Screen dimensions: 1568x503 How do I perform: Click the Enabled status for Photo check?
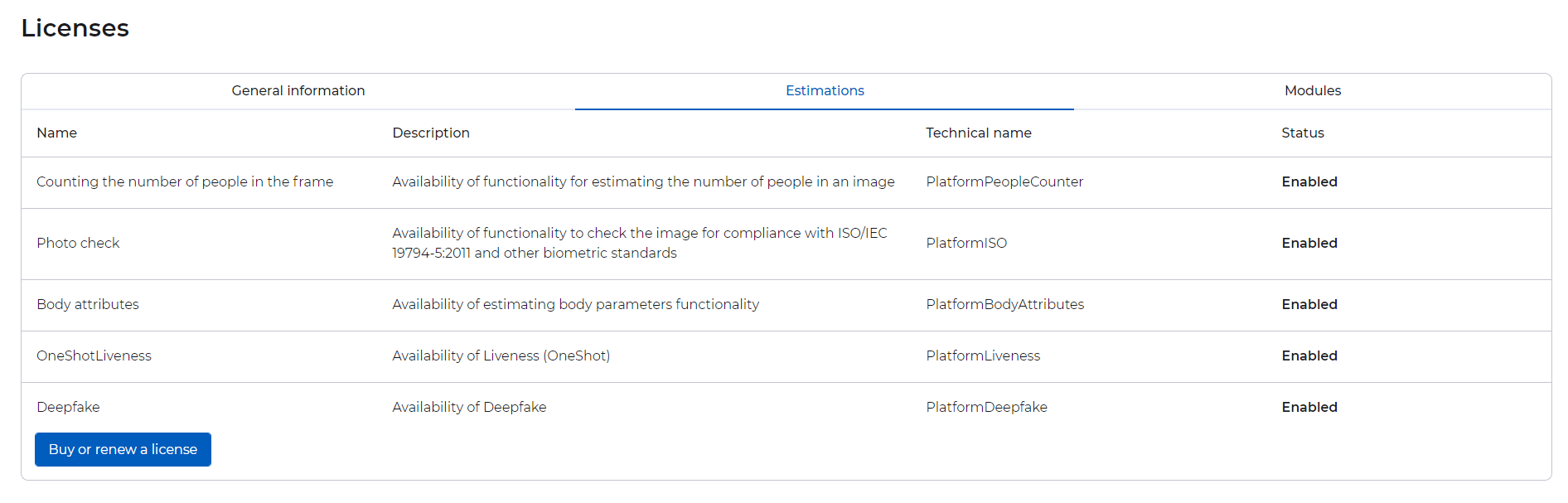tap(1309, 244)
